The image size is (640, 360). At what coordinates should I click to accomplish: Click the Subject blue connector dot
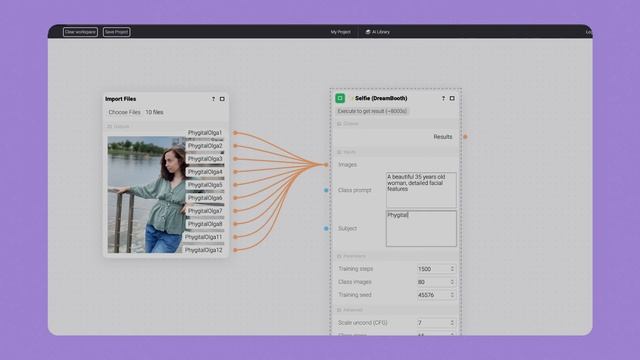tap(326, 229)
